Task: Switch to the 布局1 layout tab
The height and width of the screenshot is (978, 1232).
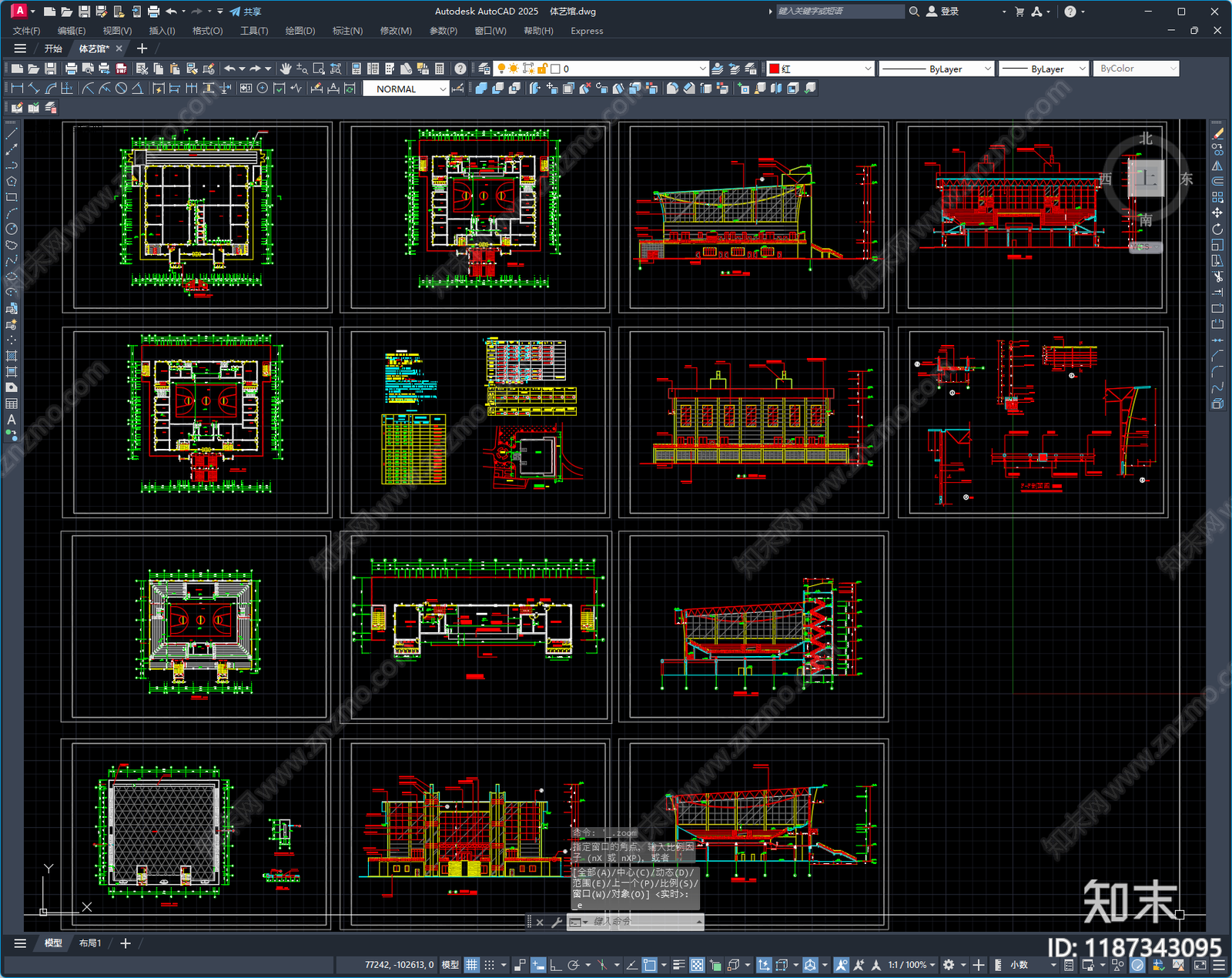Action: (90, 943)
